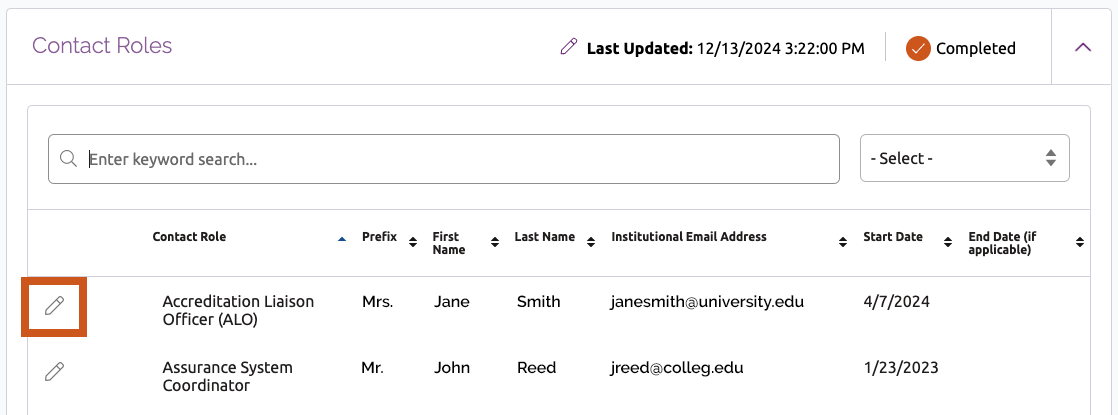The height and width of the screenshot is (415, 1118).
Task: Edit the Accreditation Liaison Officer row
Action: (x=55, y=306)
